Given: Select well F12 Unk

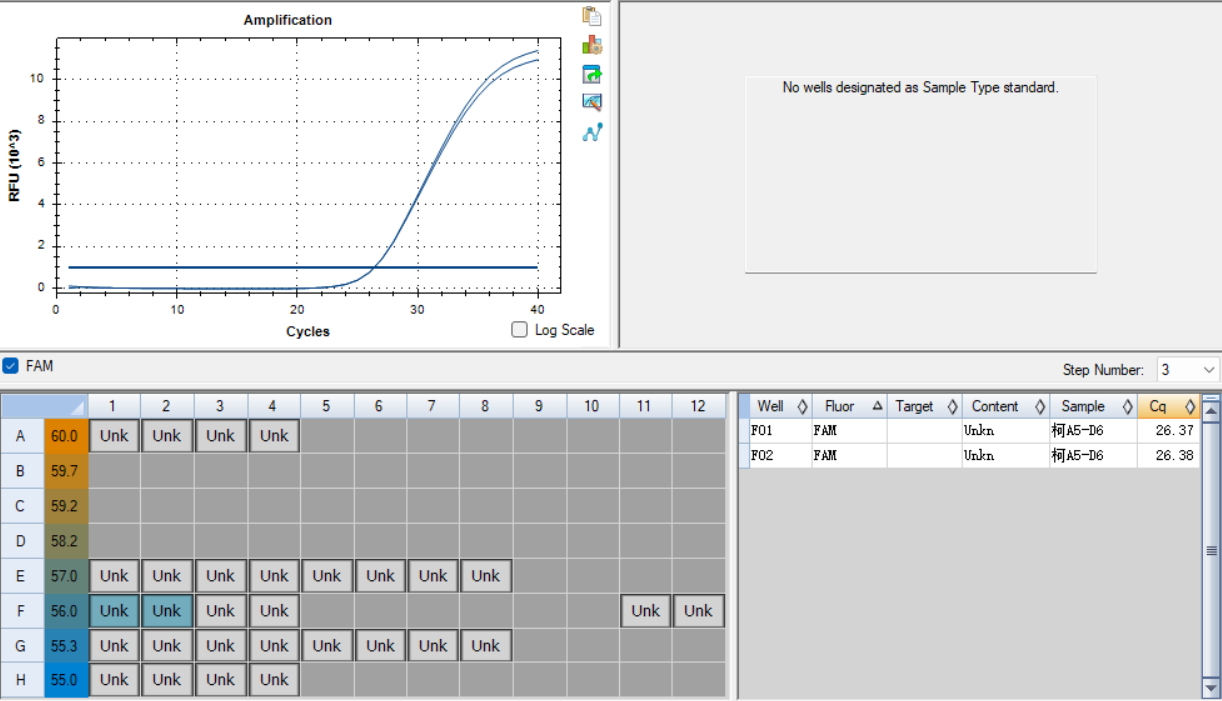Looking at the screenshot, I should [x=698, y=611].
